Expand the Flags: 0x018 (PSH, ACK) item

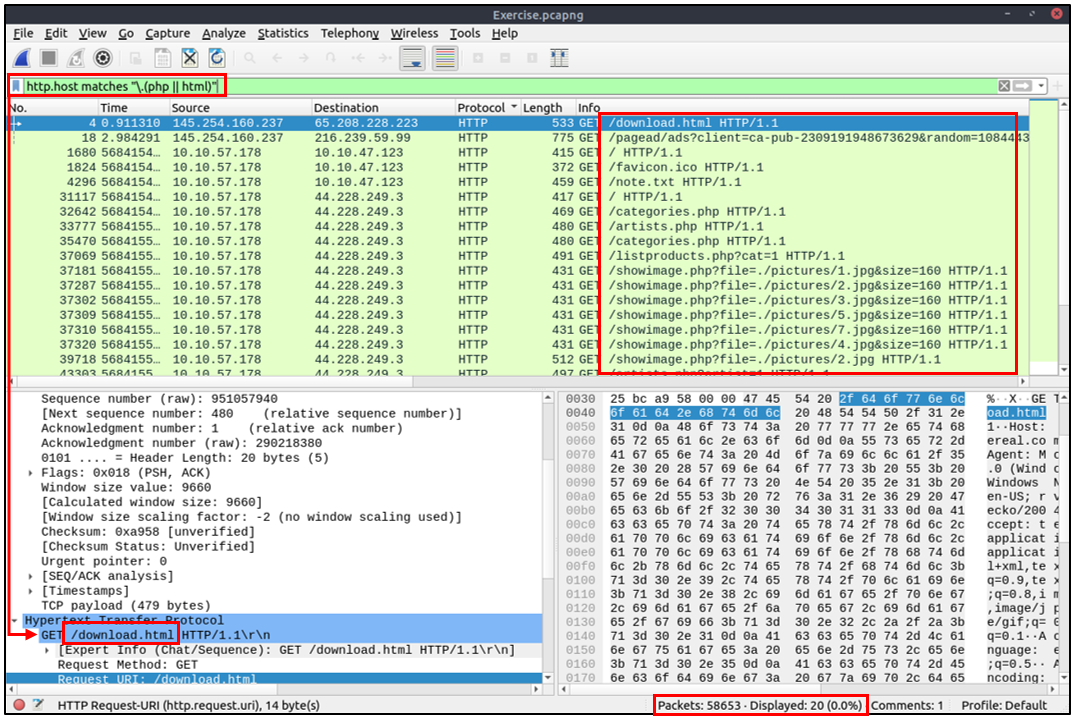click(32, 472)
